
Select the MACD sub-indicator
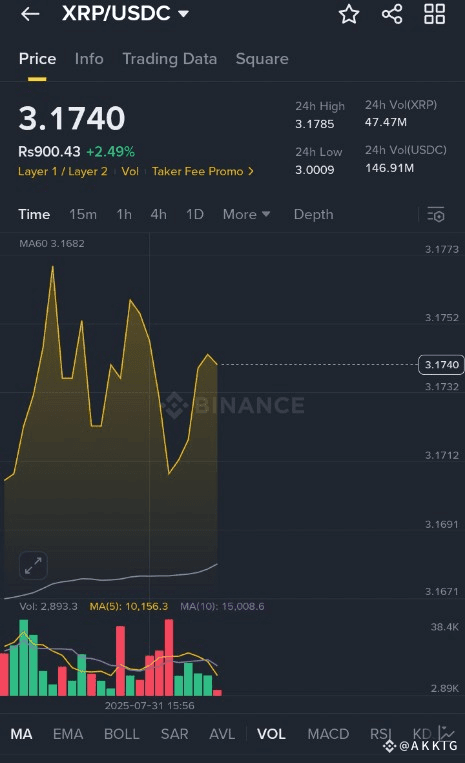coord(328,734)
